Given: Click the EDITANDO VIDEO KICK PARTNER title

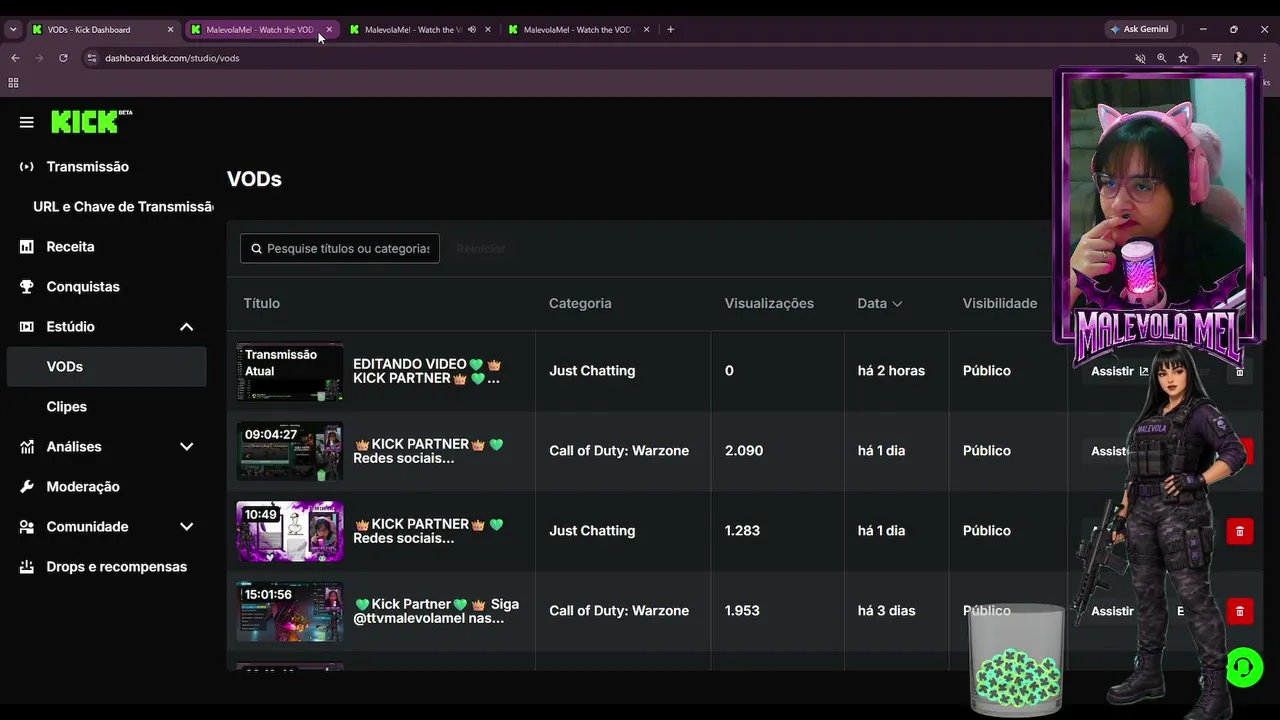Looking at the screenshot, I should click(427, 371).
